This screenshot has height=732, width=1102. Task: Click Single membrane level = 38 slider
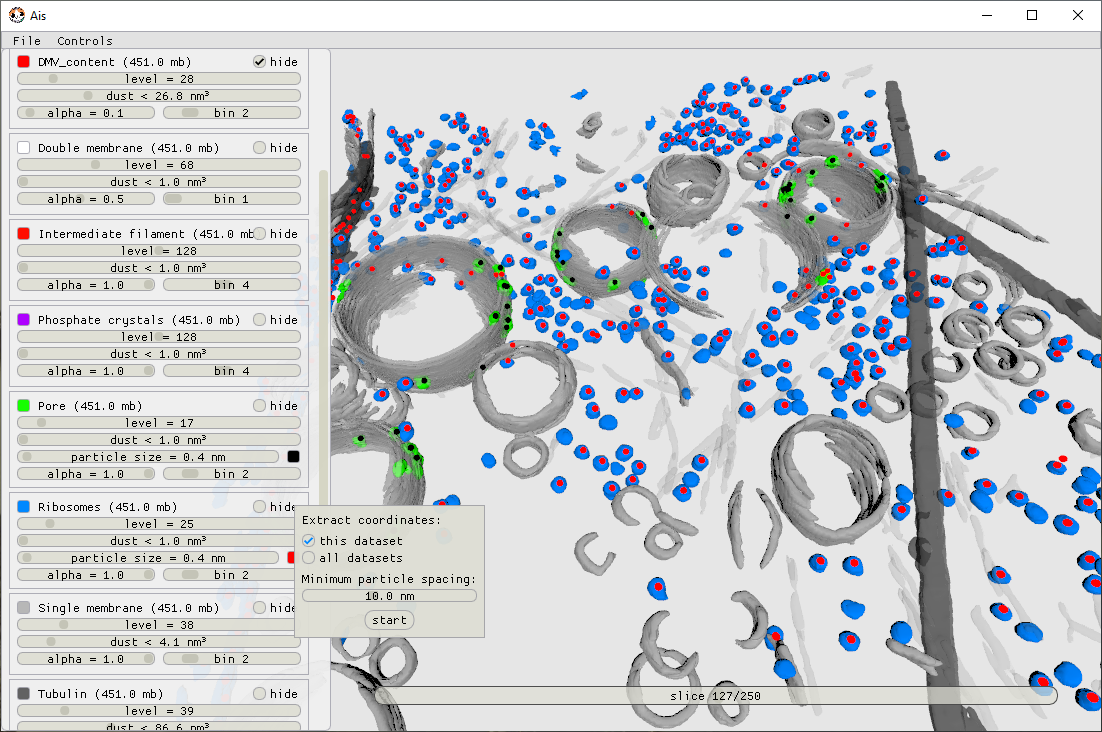156,625
